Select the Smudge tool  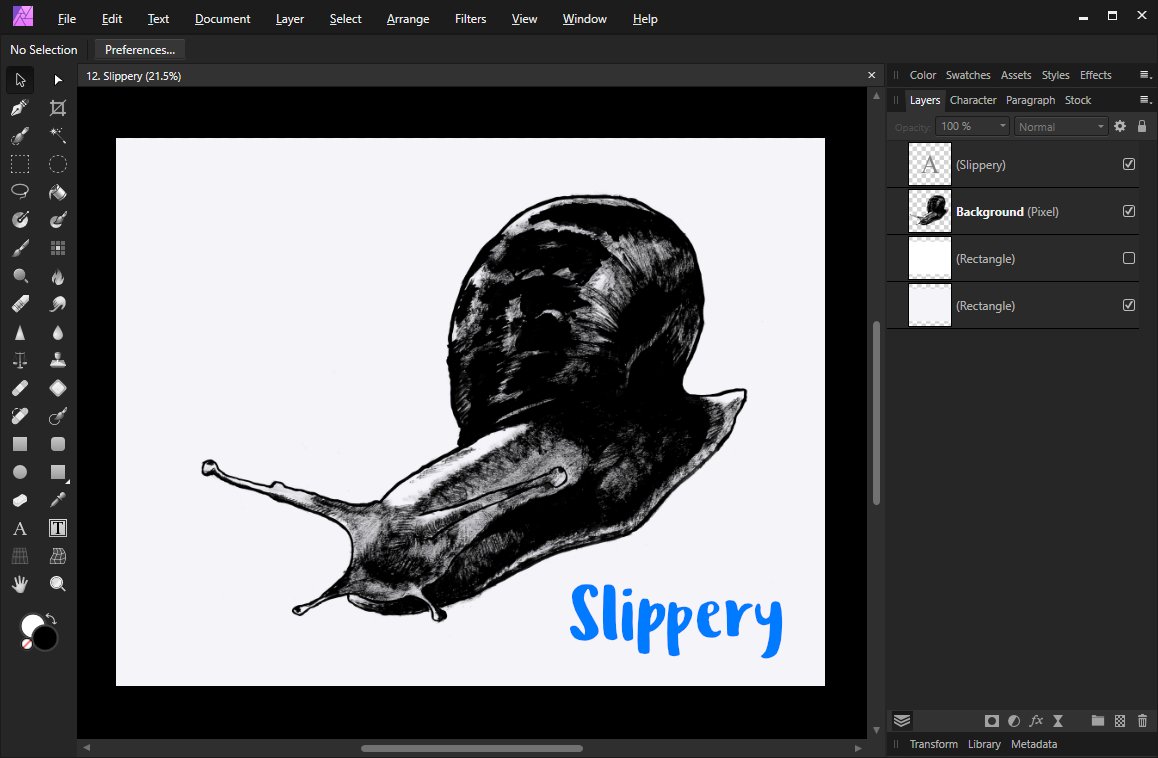[x=58, y=304]
